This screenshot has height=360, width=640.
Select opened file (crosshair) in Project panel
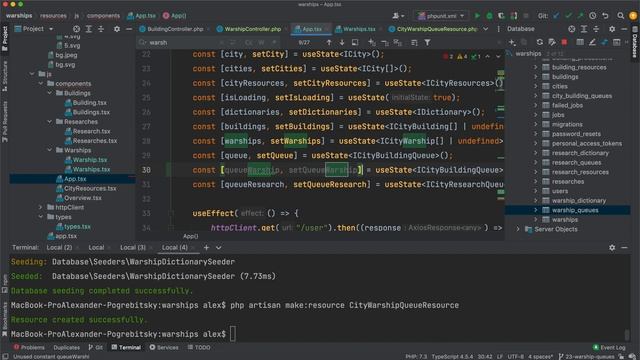76,29
